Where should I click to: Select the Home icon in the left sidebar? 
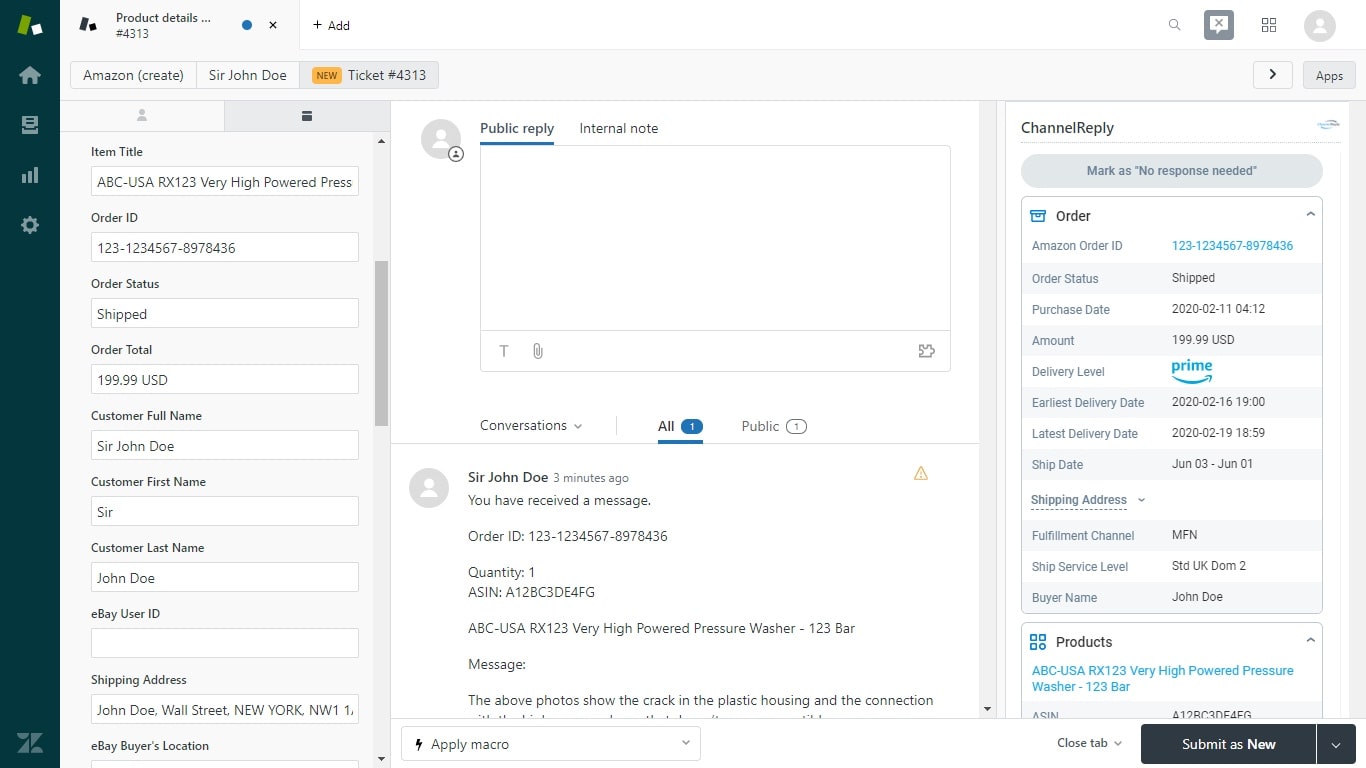point(29,75)
